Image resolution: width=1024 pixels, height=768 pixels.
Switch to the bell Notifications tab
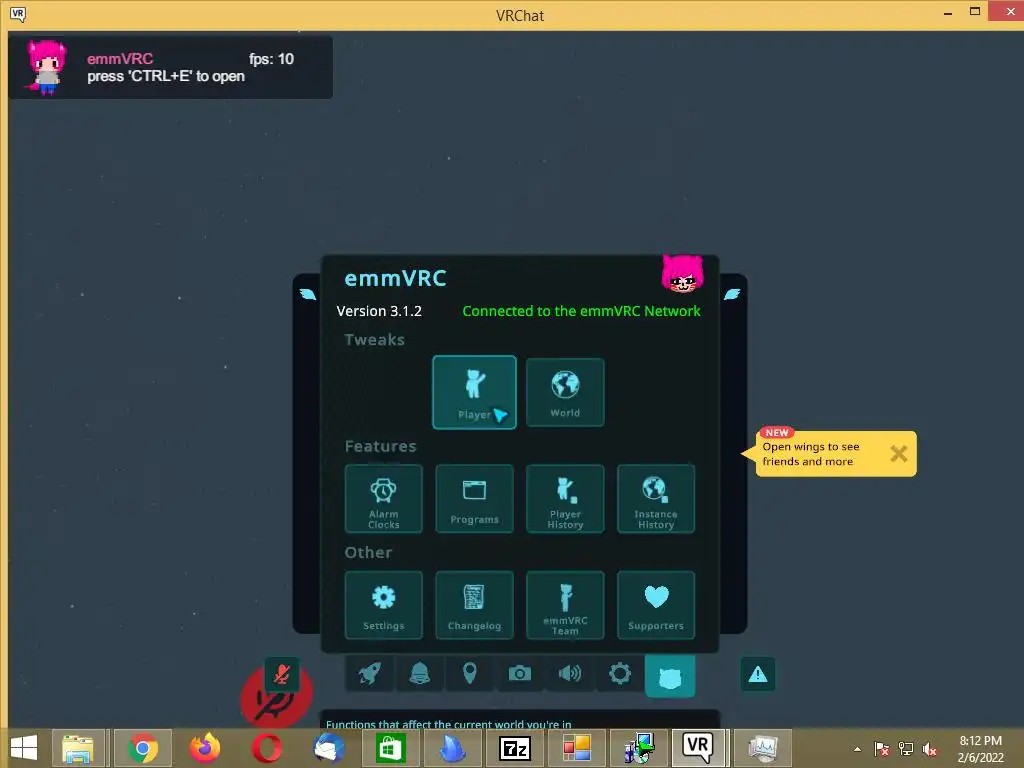[419, 673]
